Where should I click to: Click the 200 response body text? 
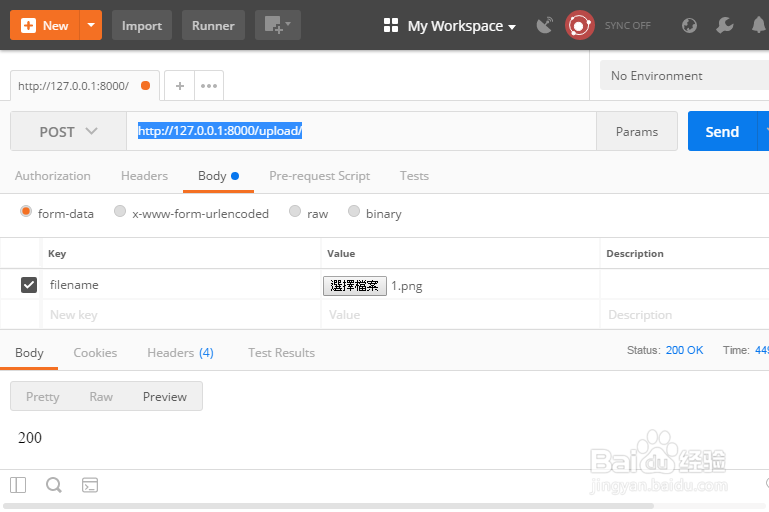click(30, 437)
